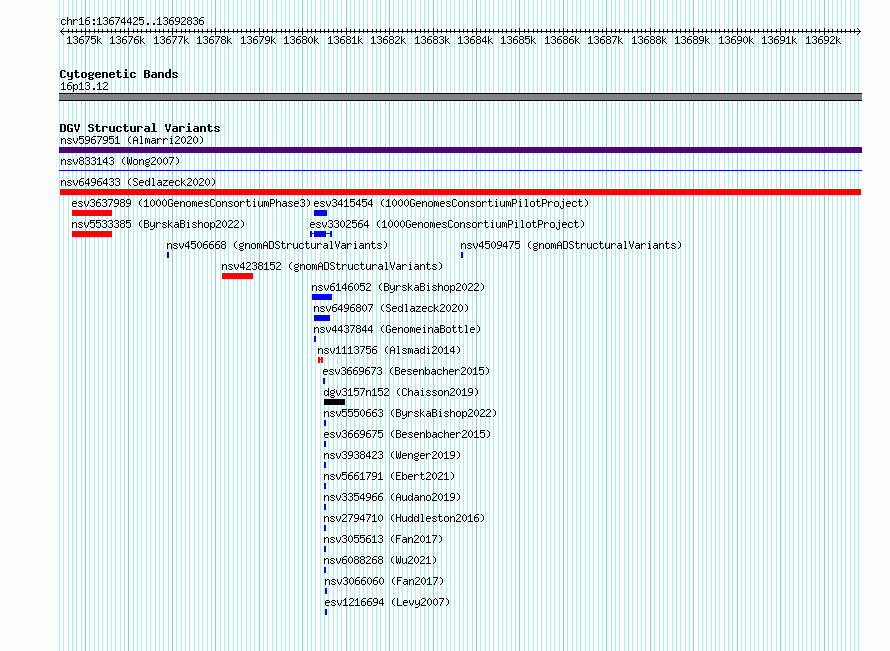Open nsv3938423 (Wenger2019) variant

[x=392, y=455]
